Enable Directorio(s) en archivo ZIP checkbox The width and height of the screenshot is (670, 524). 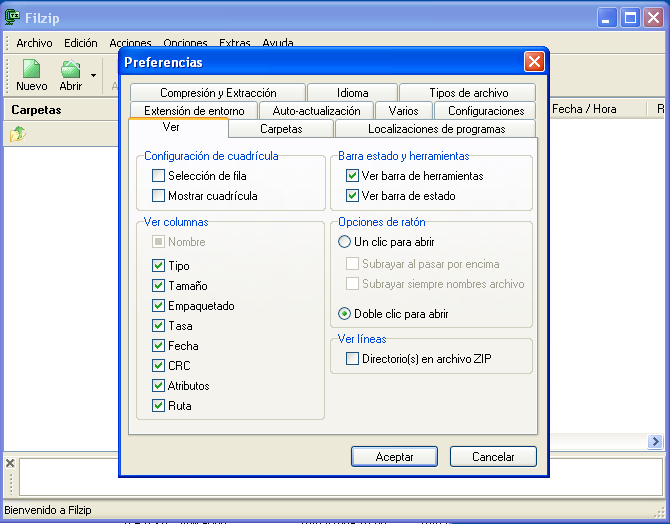pyautogui.click(x=353, y=359)
